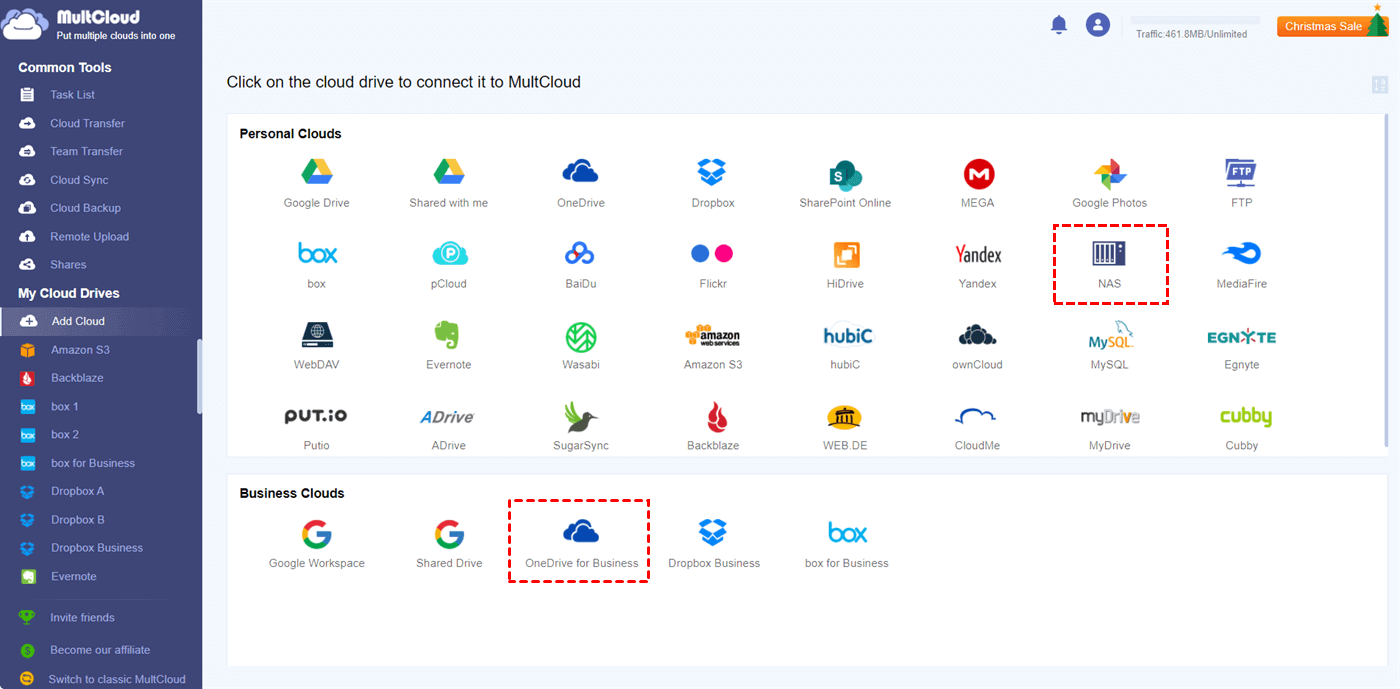
Task: Choose the CloudMe drive
Action: (x=975, y=417)
